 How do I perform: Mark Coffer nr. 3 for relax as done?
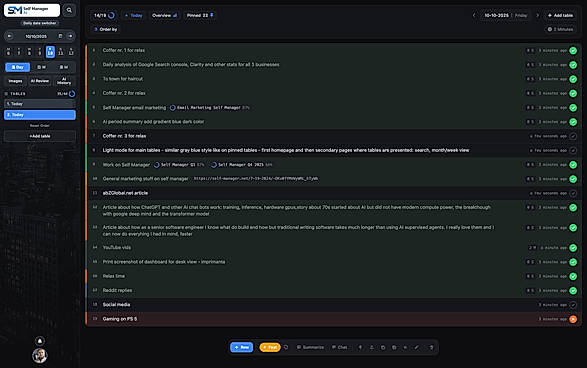click(x=573, y=136)
